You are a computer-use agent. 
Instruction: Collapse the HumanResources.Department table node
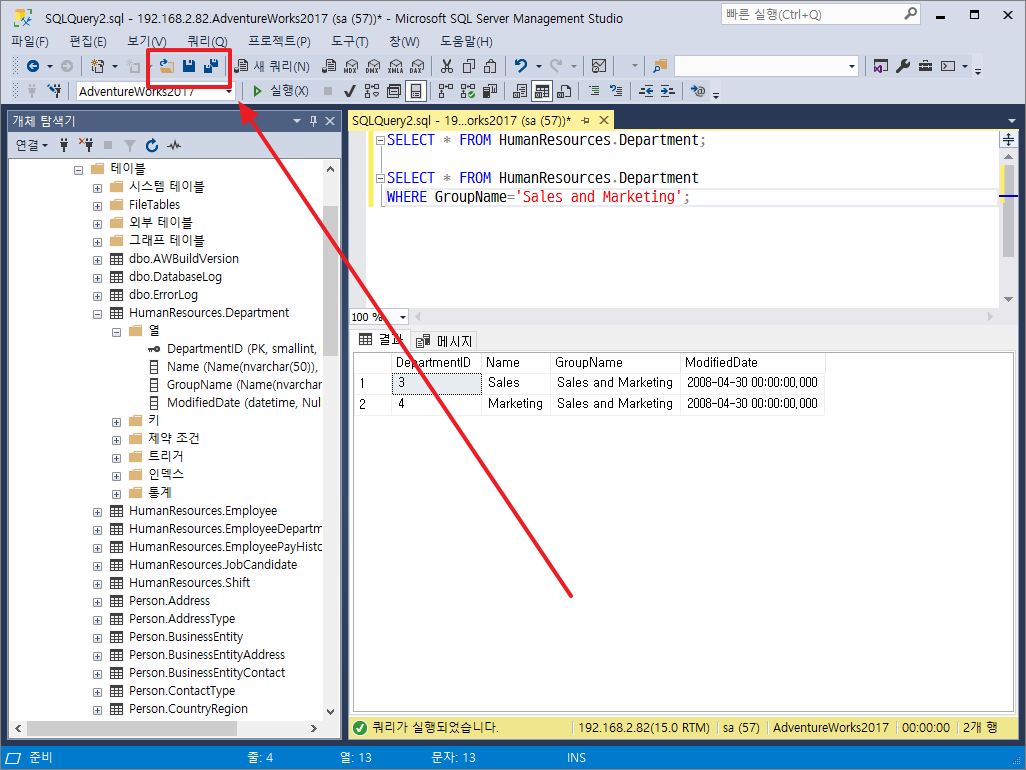(x=97, y=313)
